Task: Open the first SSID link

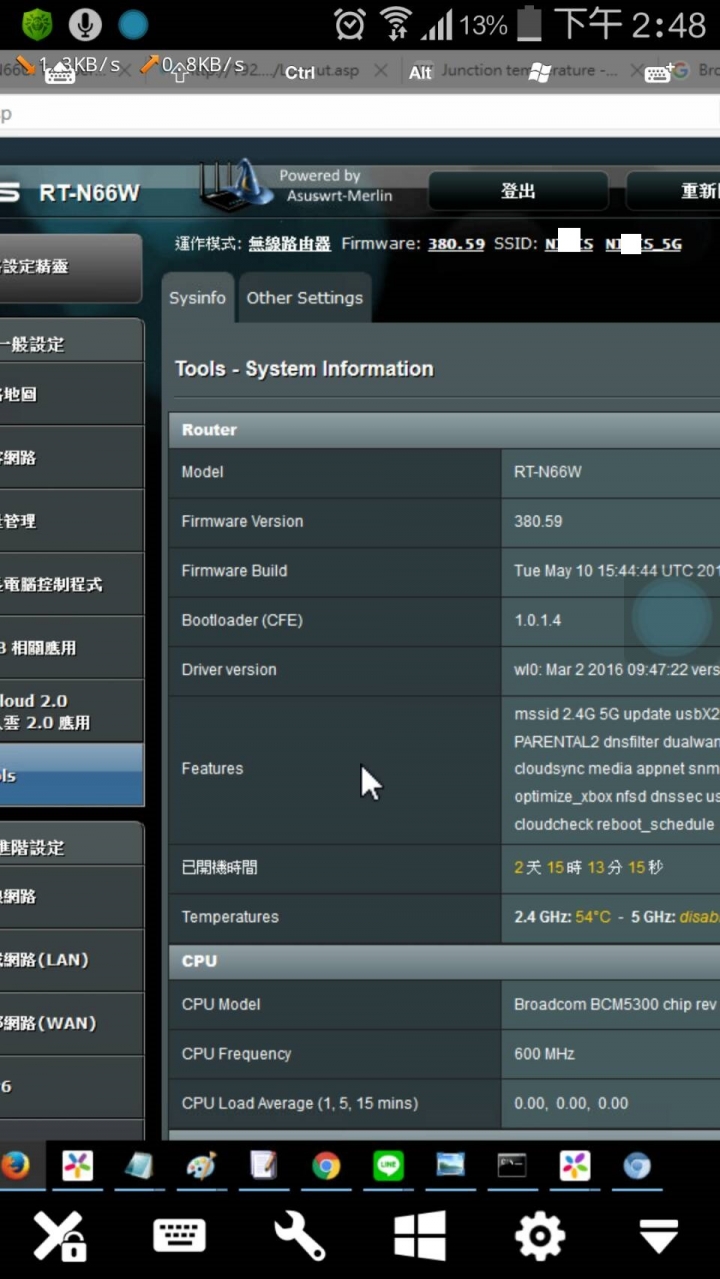Action: (569, 243)
